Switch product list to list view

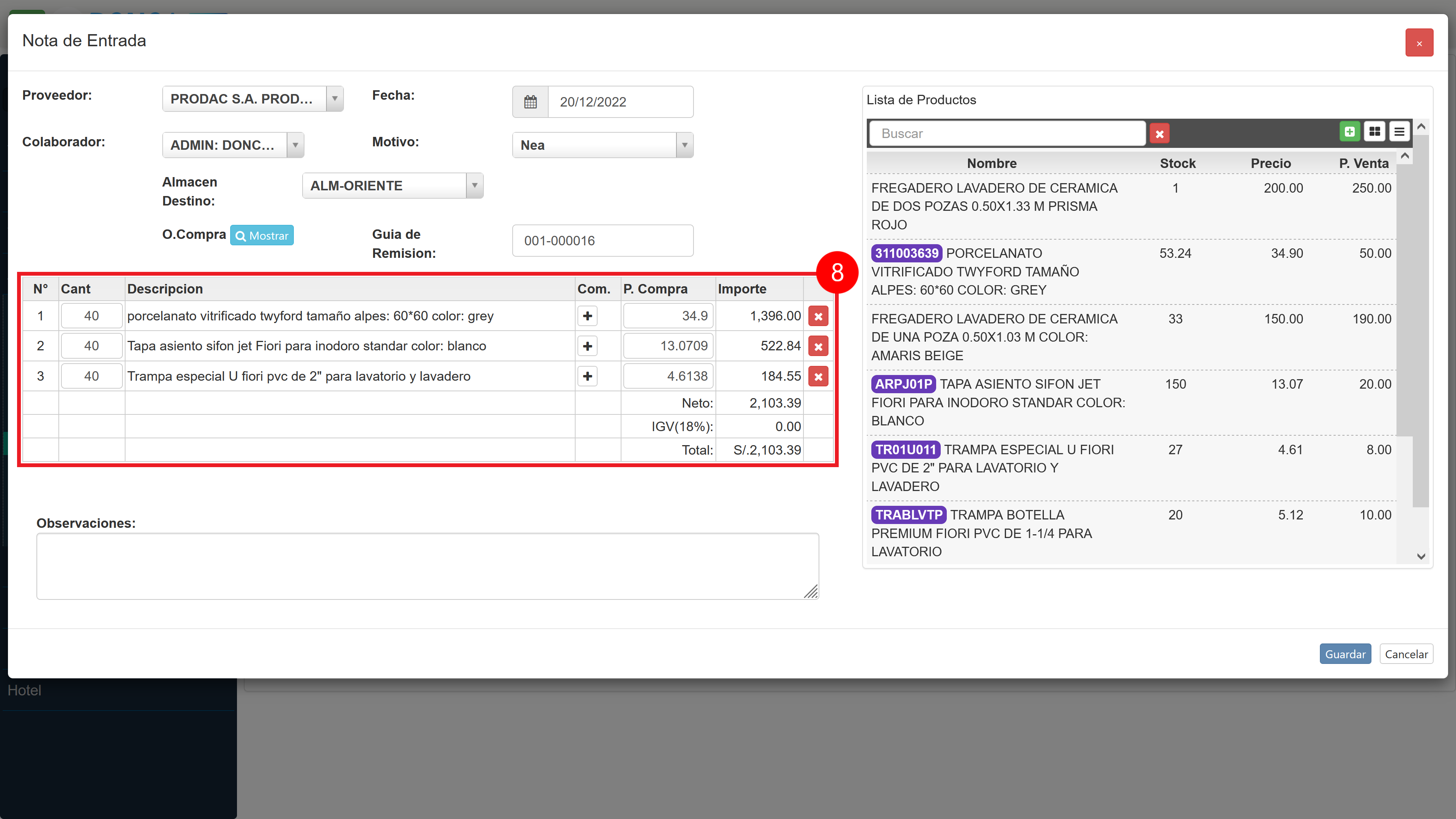[x=1399, y=132]
